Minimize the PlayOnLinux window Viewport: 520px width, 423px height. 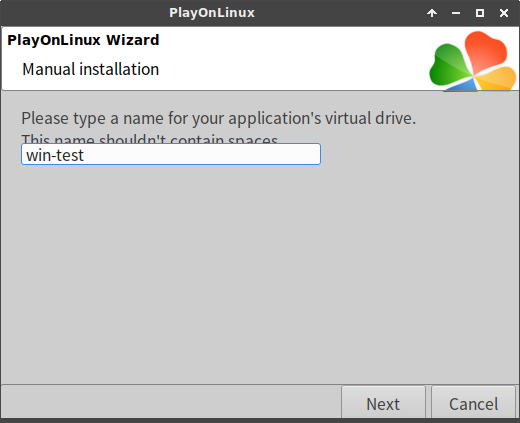coord(456,13)
